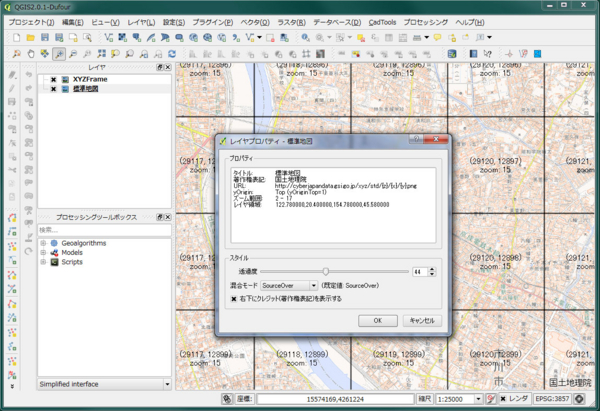Screen dimensions: 600x411
Task: Open the プロセッシング menu
Action: [x=426, y=22]
